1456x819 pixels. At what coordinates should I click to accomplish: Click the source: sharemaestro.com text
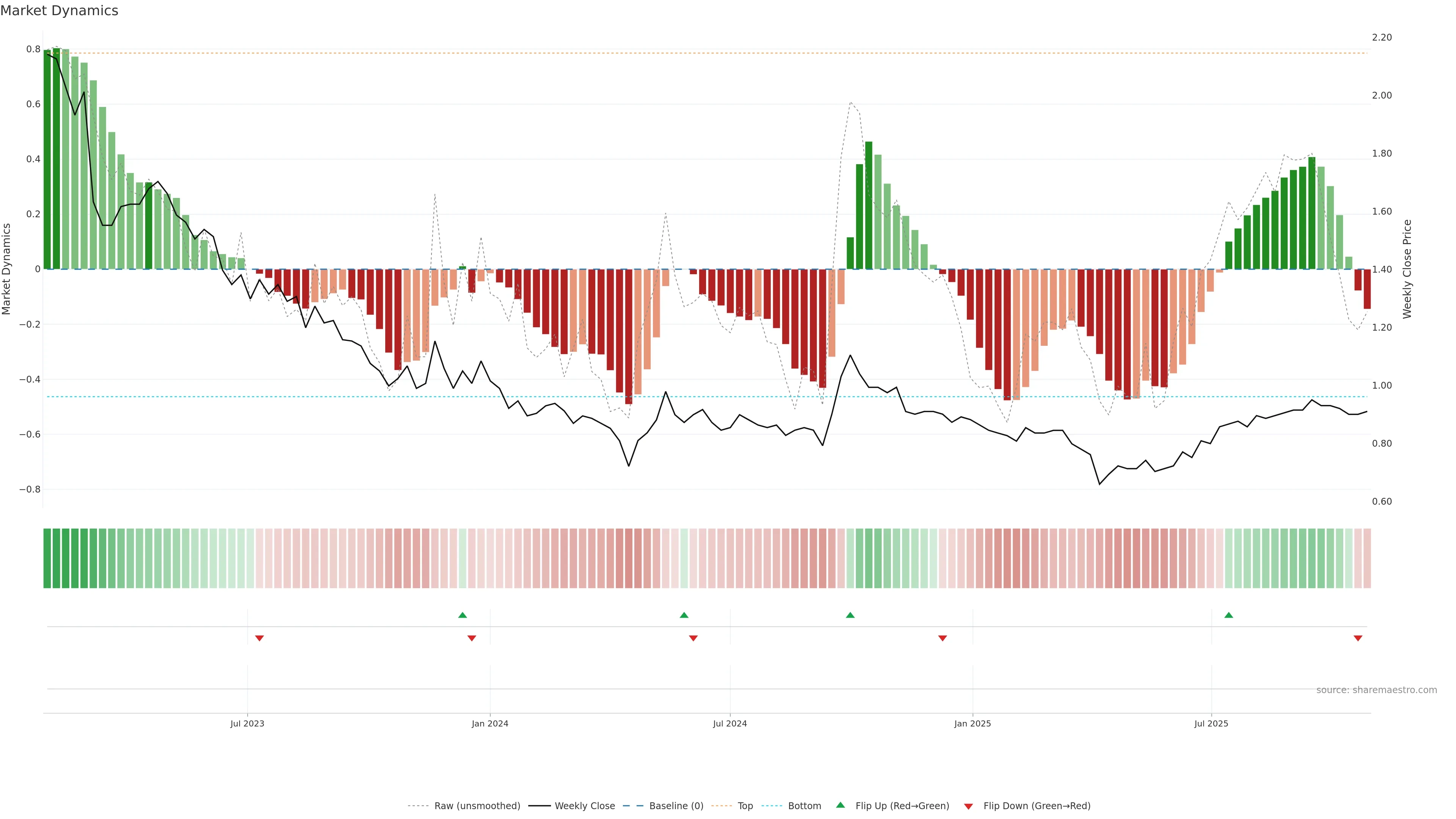1376,690
